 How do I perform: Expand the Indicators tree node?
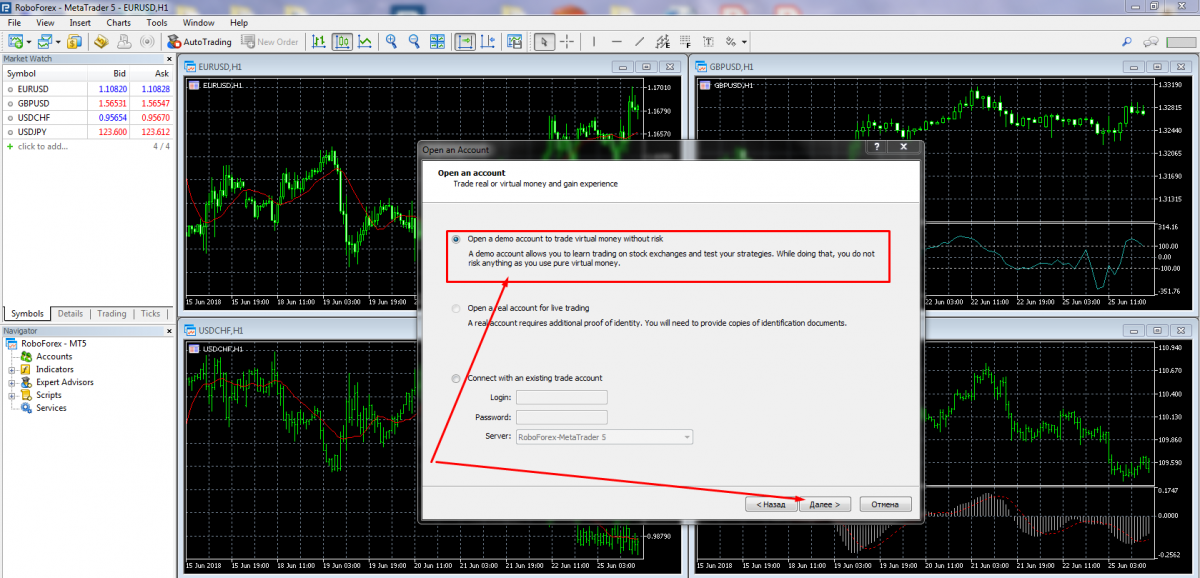pyautogui.click(x=12, y=369)
